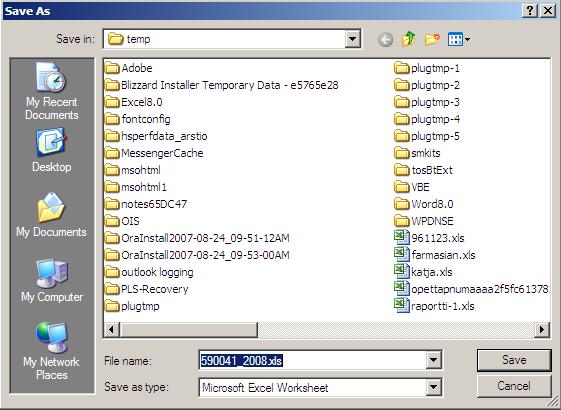Click the Save button
This screenshot has width=561, height=410.
tap(514, 360)
